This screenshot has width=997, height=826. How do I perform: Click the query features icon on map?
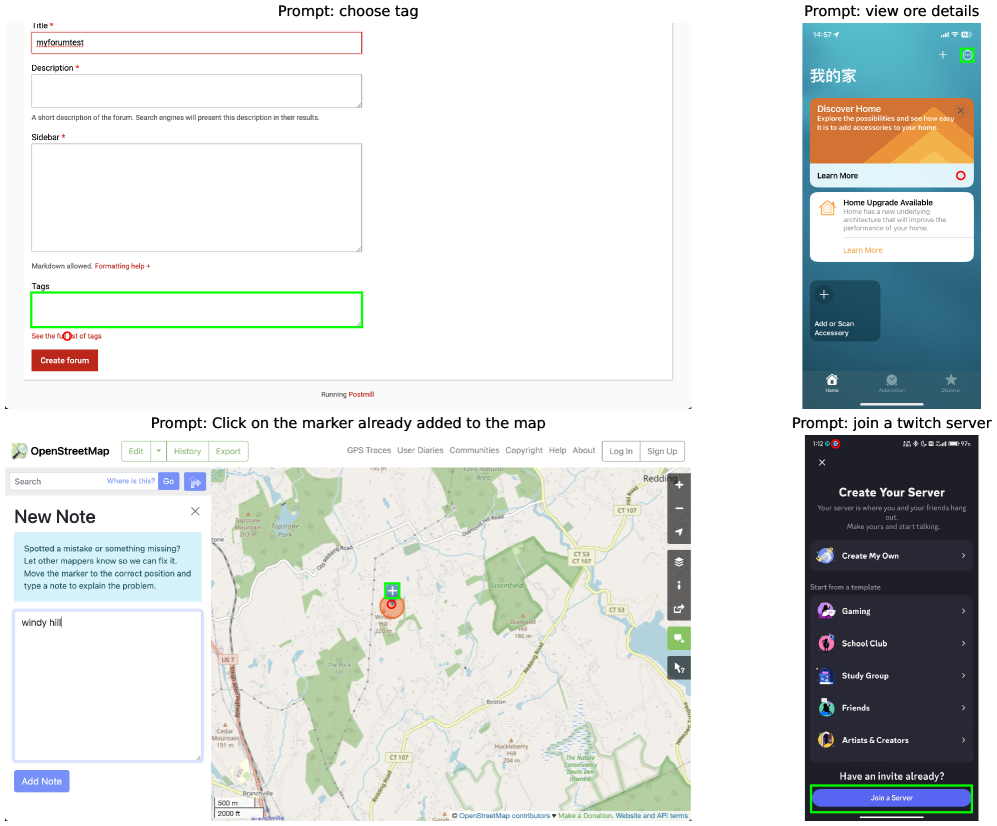click(x=678, y=668)
